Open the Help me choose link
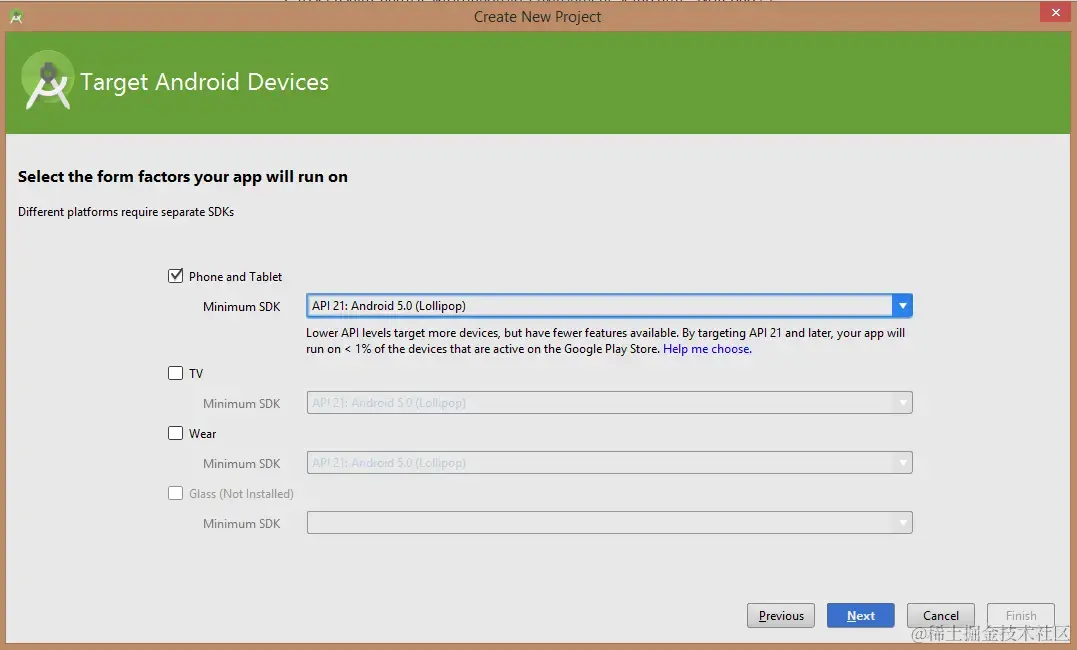Viewport: 1077px width, 650px height. tap(707, 349)
